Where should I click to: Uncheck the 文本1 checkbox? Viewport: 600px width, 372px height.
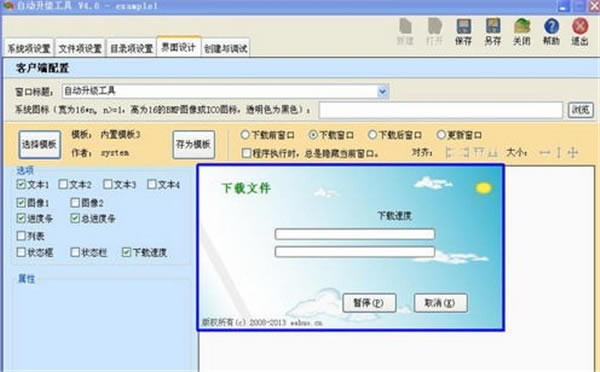[x=21, y=184]
